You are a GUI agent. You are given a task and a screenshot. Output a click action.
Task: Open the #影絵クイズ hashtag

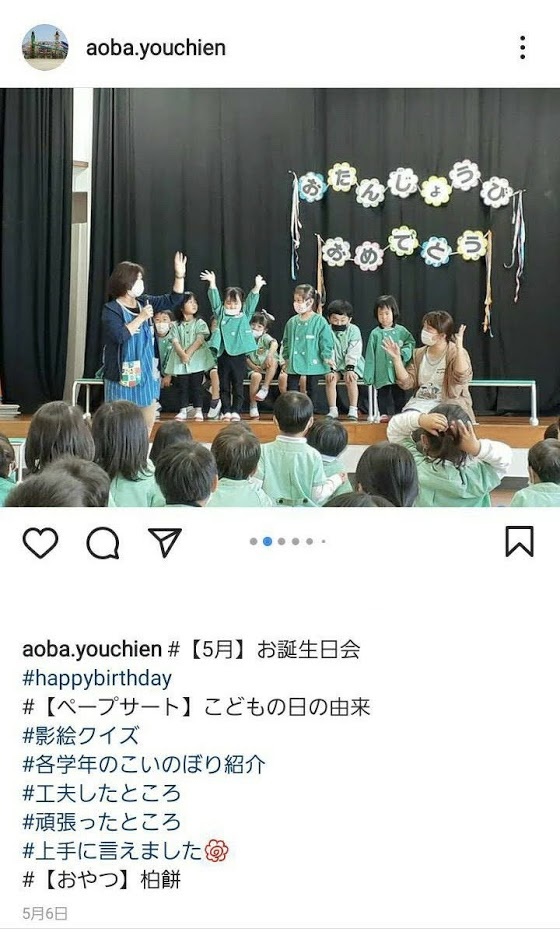(x=81, y=736)
